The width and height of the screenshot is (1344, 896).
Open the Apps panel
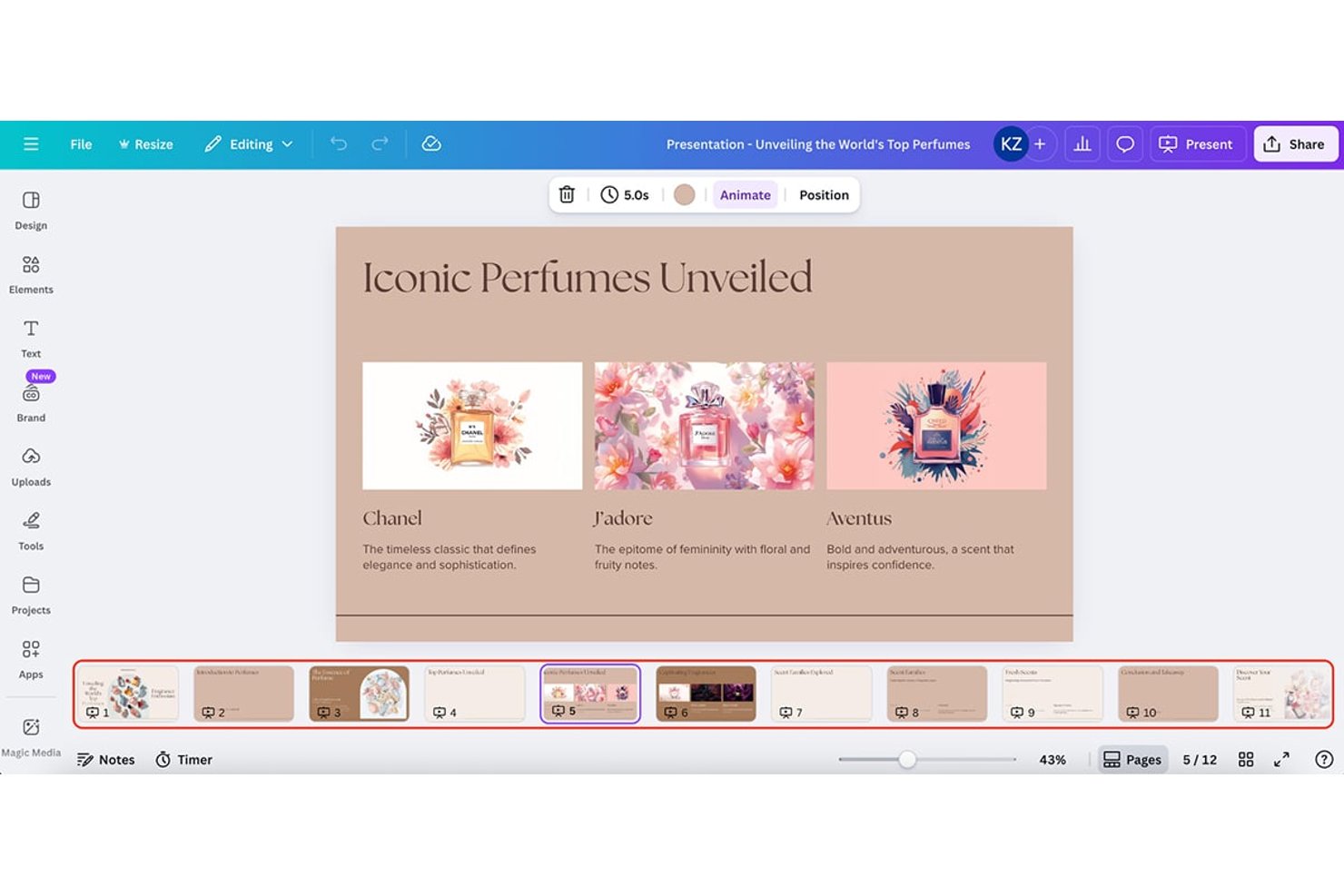31,660
